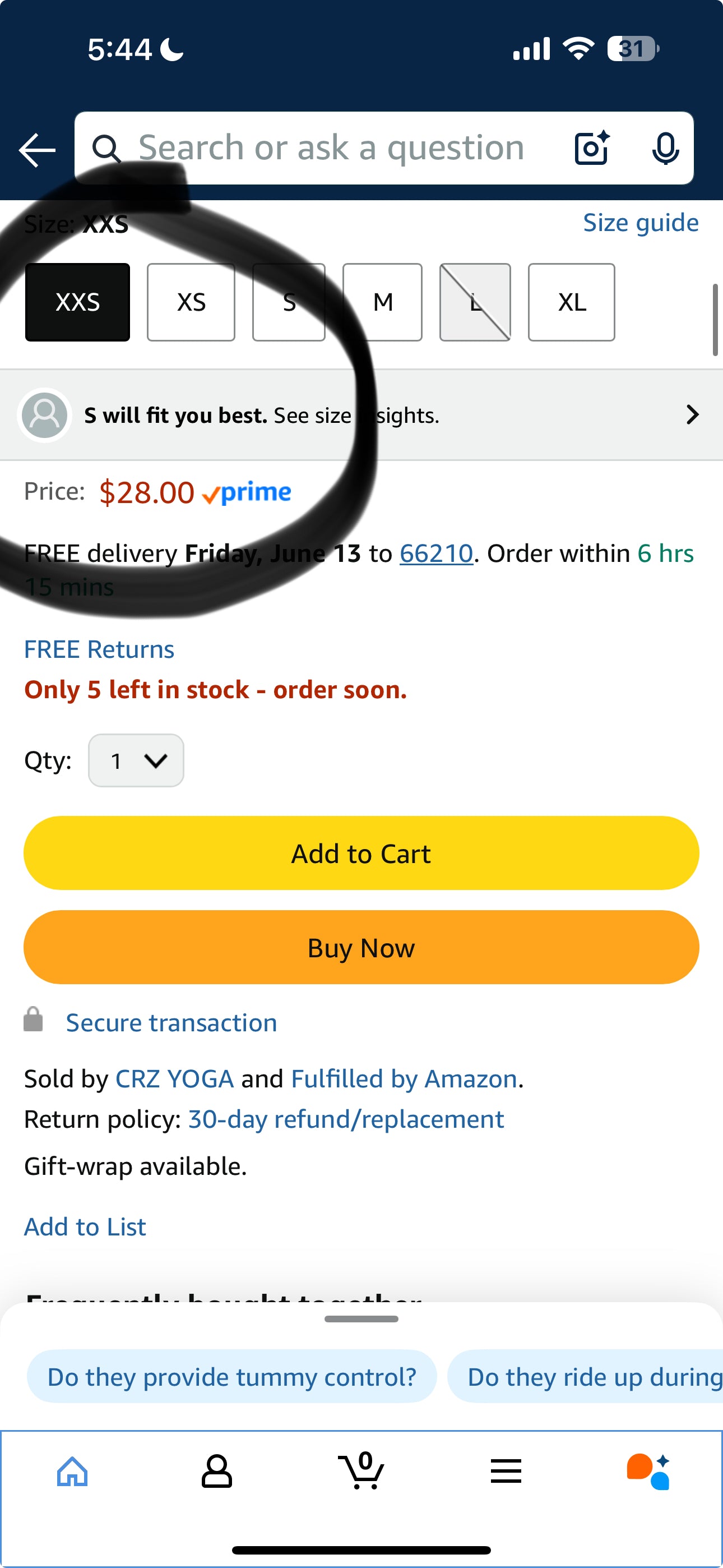Tap the back arrow icon
This screenshot has height=1568, width=723.
[x=37, y=150]
